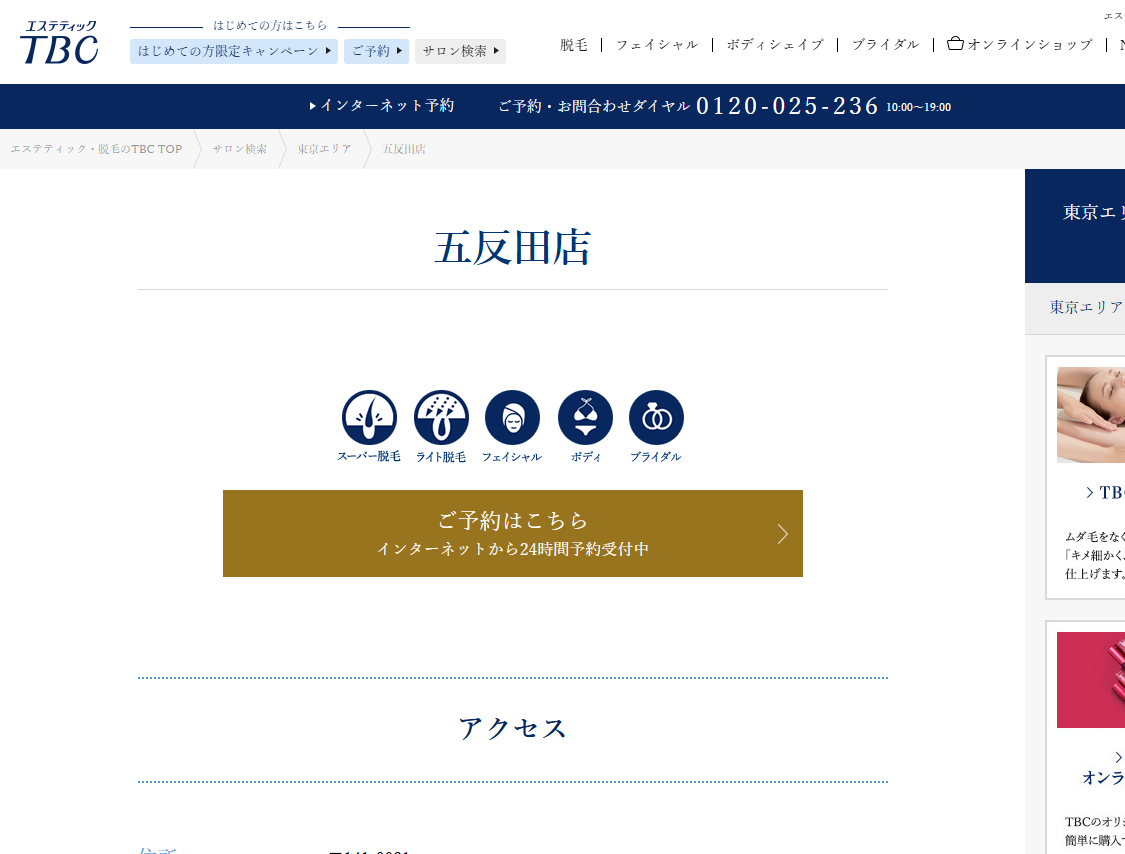Go to サロン検索 breadcrumb link

pos(240,149)
